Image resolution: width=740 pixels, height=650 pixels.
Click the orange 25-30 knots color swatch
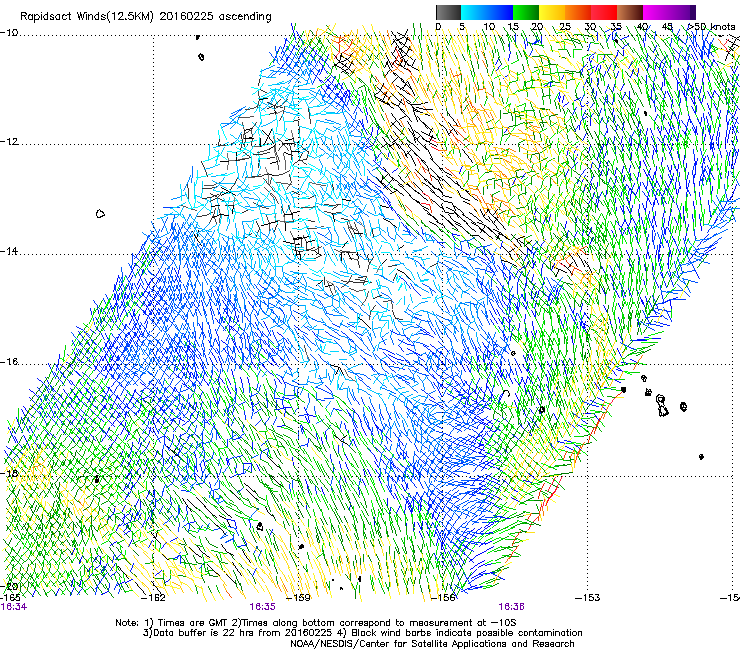578,12
